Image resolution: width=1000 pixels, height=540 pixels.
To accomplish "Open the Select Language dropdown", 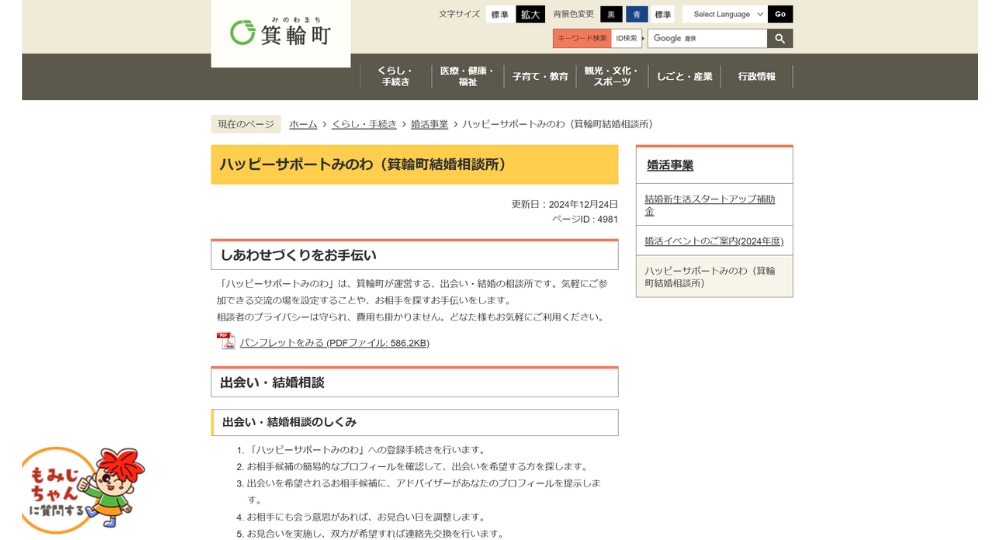I will point(727,14).
